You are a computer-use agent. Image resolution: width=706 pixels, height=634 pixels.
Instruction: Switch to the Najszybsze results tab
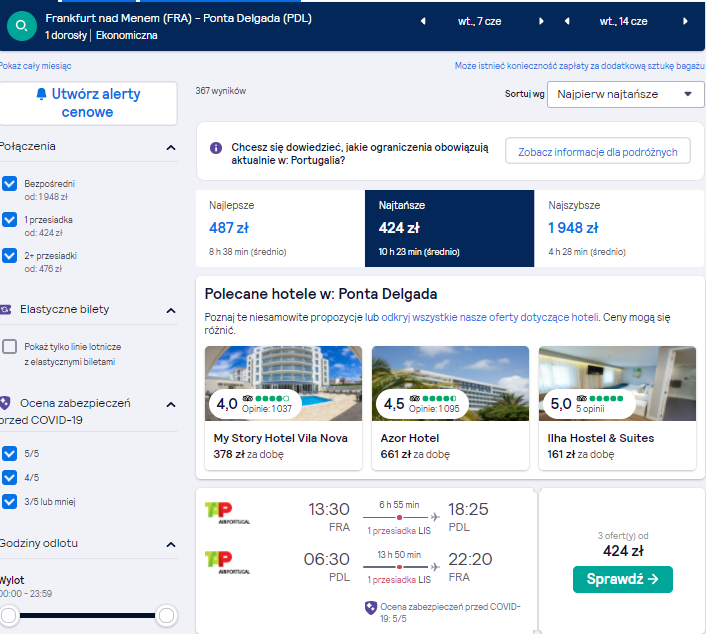click(619, 228)
